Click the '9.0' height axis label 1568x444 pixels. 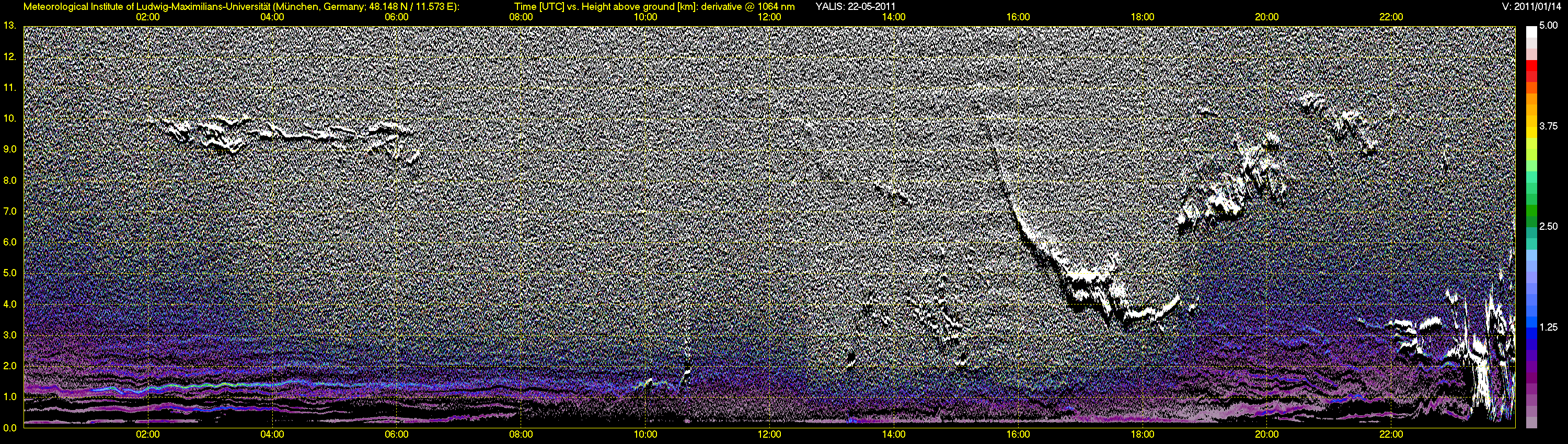pyautogui.click(x=10, y=149)
